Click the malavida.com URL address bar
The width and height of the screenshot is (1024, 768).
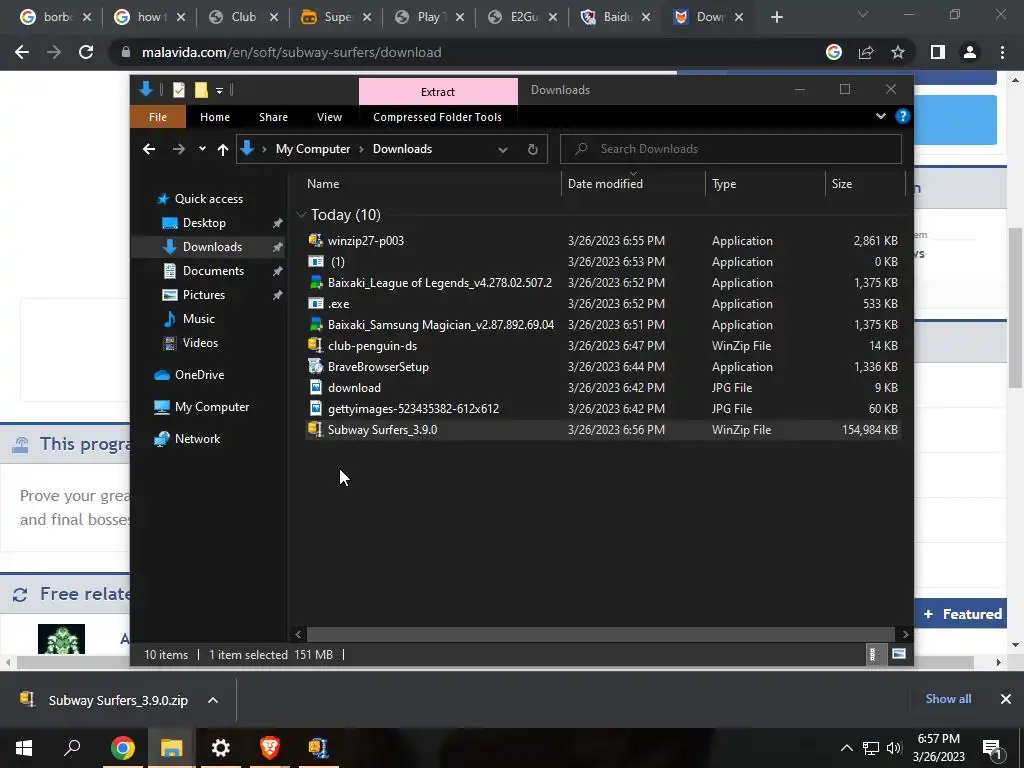coord(291,52)
